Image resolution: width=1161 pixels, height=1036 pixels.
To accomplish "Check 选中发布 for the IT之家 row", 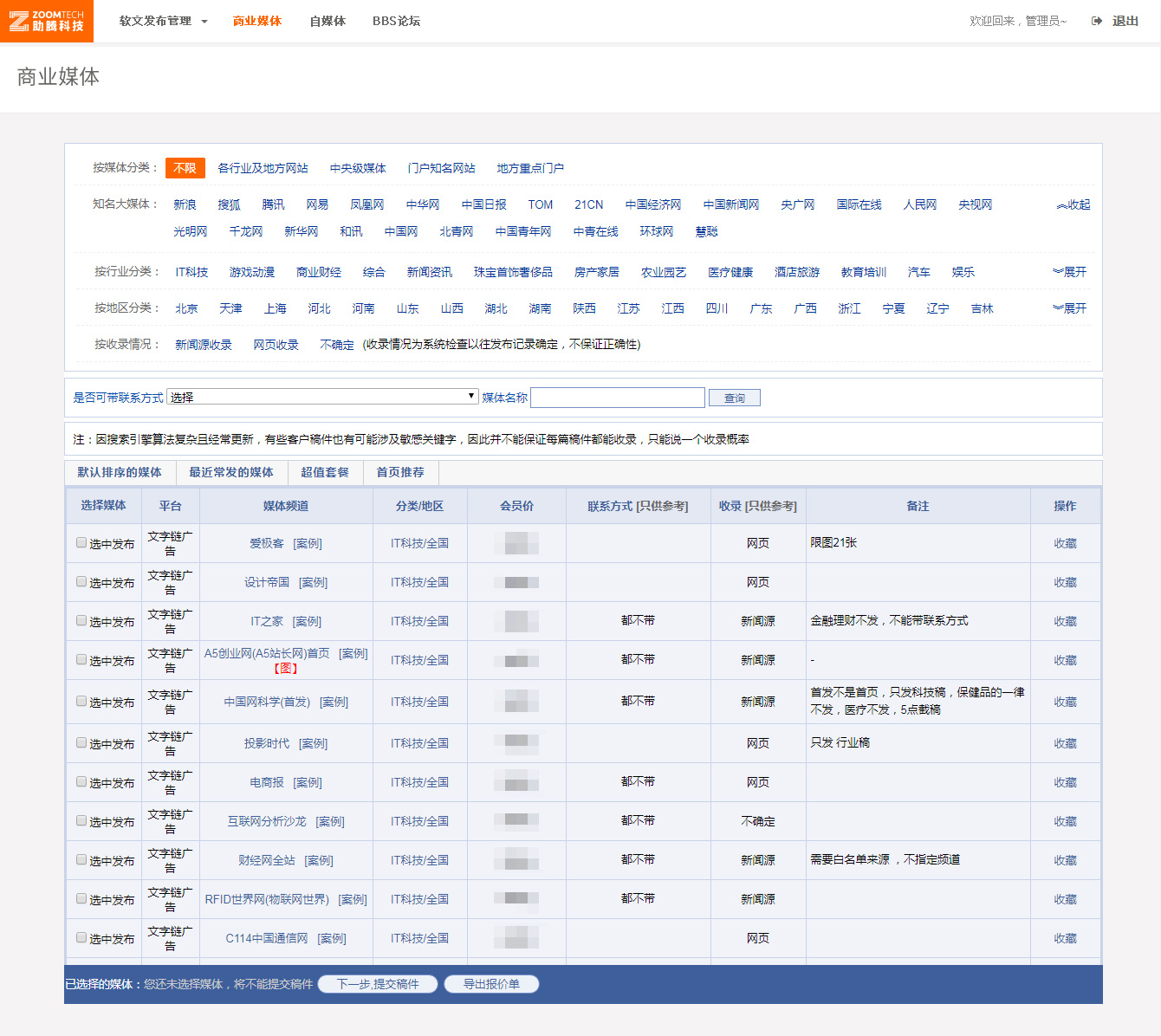I will pyautogui.click(x=81, y=621).
